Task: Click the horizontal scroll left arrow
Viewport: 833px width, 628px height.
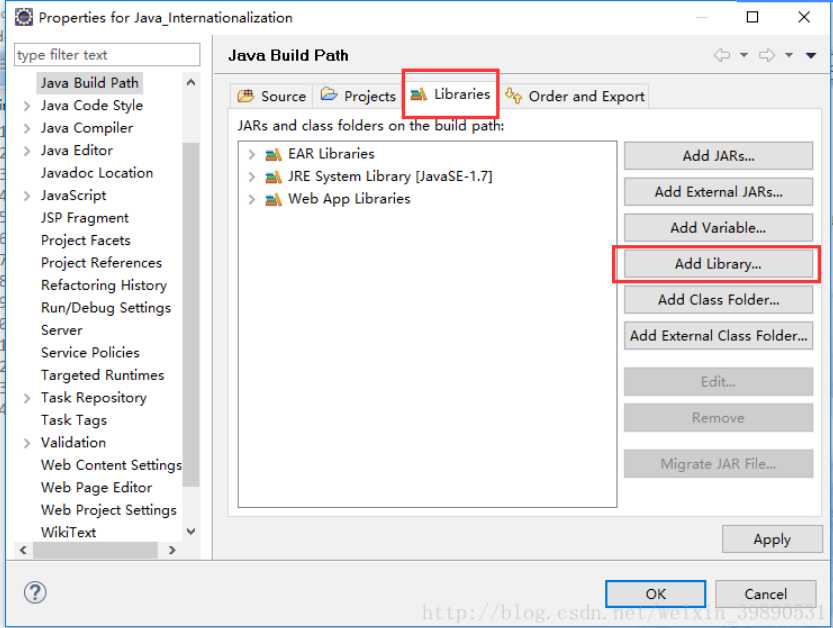Action: 23,550
